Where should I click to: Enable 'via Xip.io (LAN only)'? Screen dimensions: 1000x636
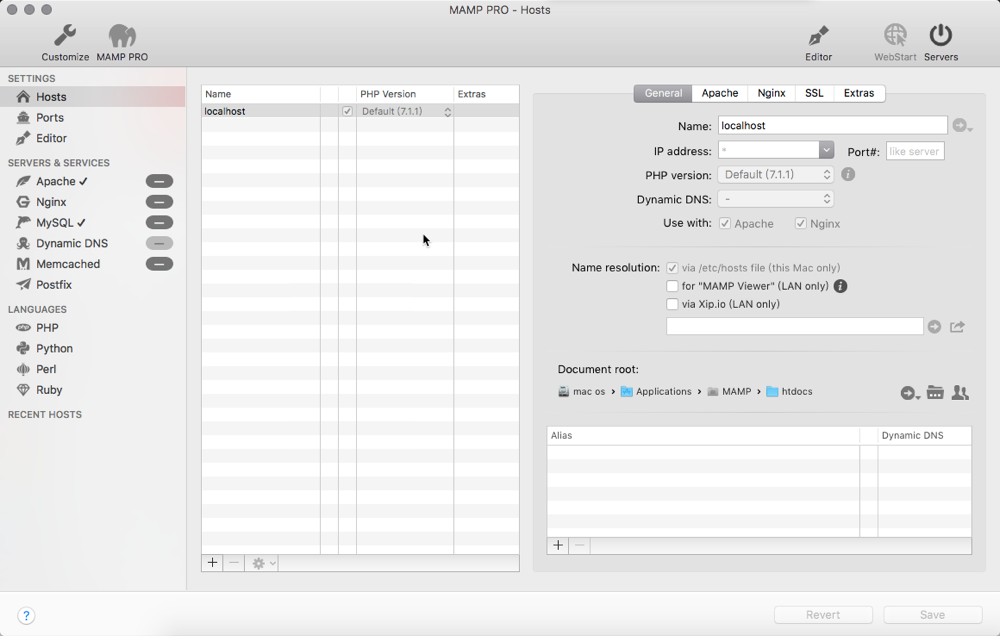tap(673, 304)
